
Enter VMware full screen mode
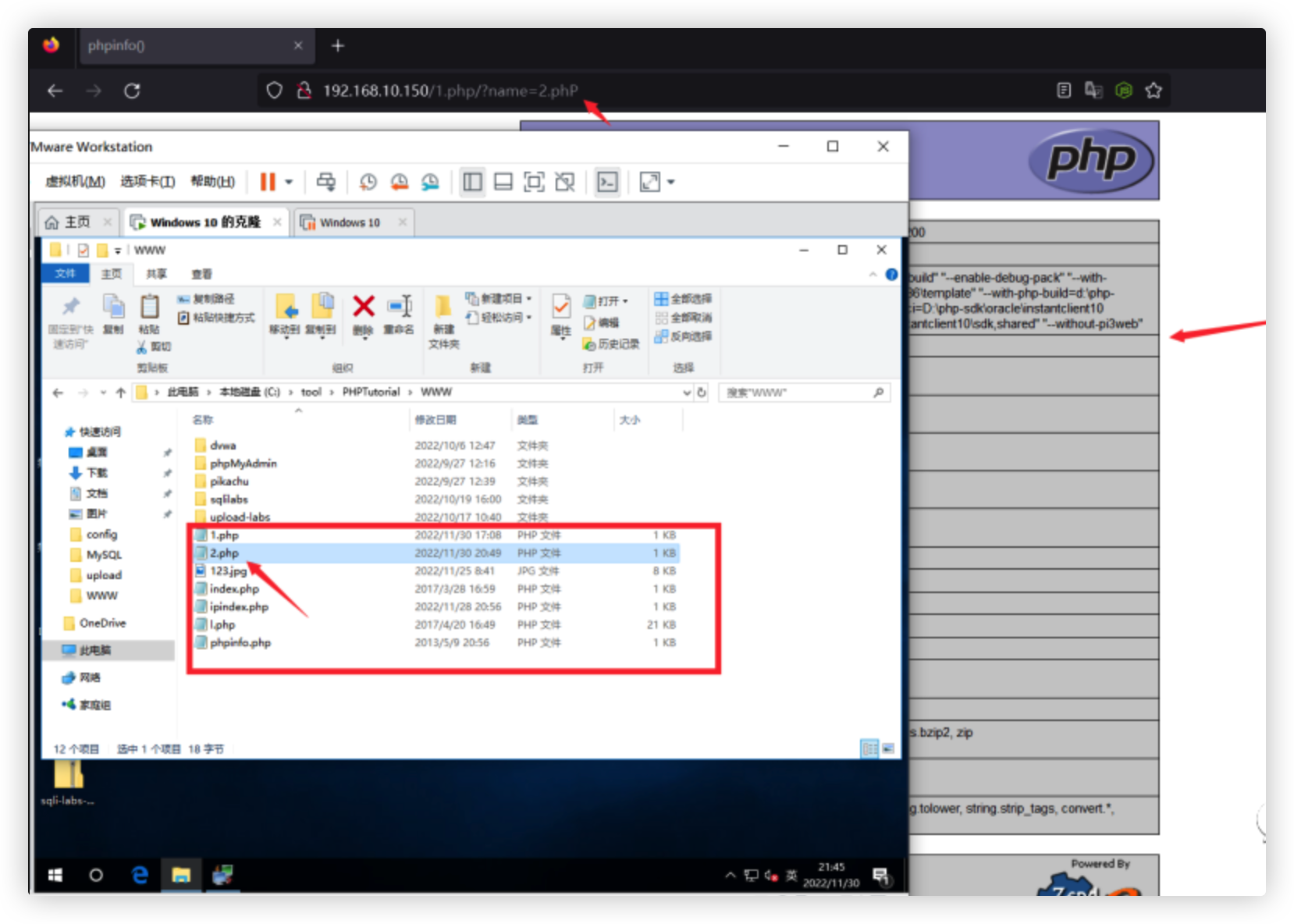tap(534, 182)
